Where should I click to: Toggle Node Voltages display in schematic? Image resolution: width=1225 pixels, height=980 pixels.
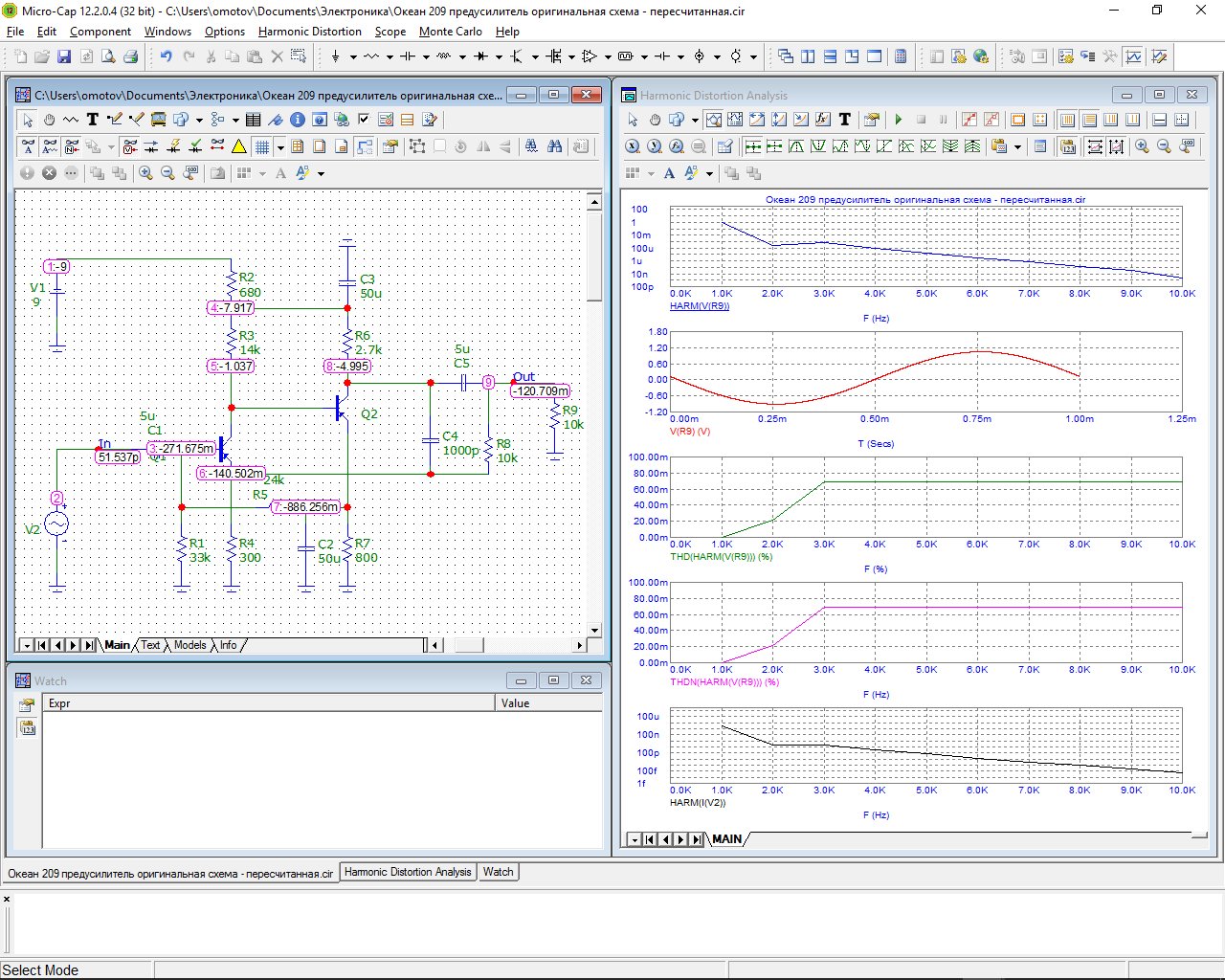click(129, 146)
